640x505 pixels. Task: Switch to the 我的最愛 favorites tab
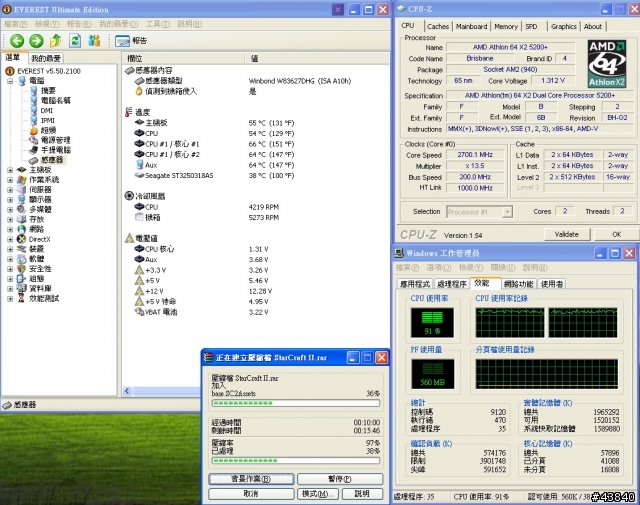pos(46,58)
